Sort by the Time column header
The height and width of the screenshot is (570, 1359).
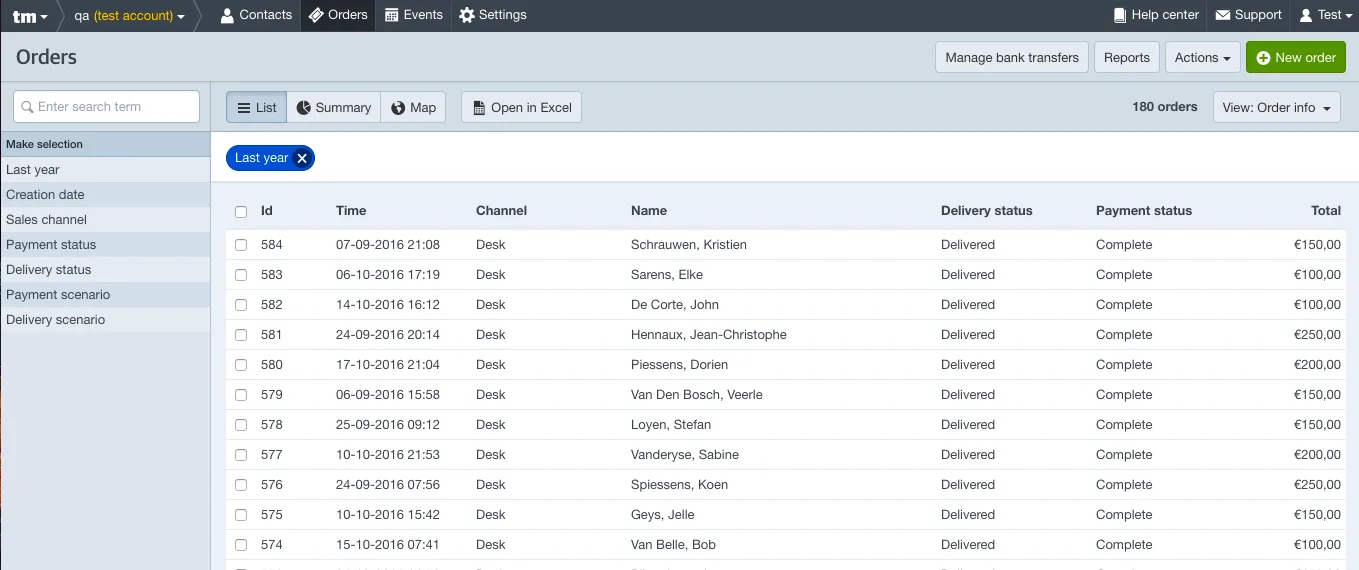point(351,211)
